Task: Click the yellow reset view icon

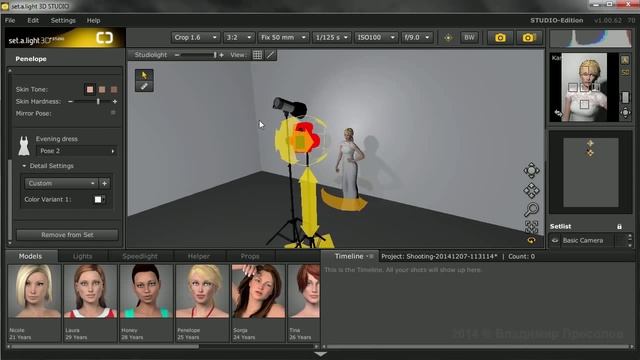Action: pos(531,240)
